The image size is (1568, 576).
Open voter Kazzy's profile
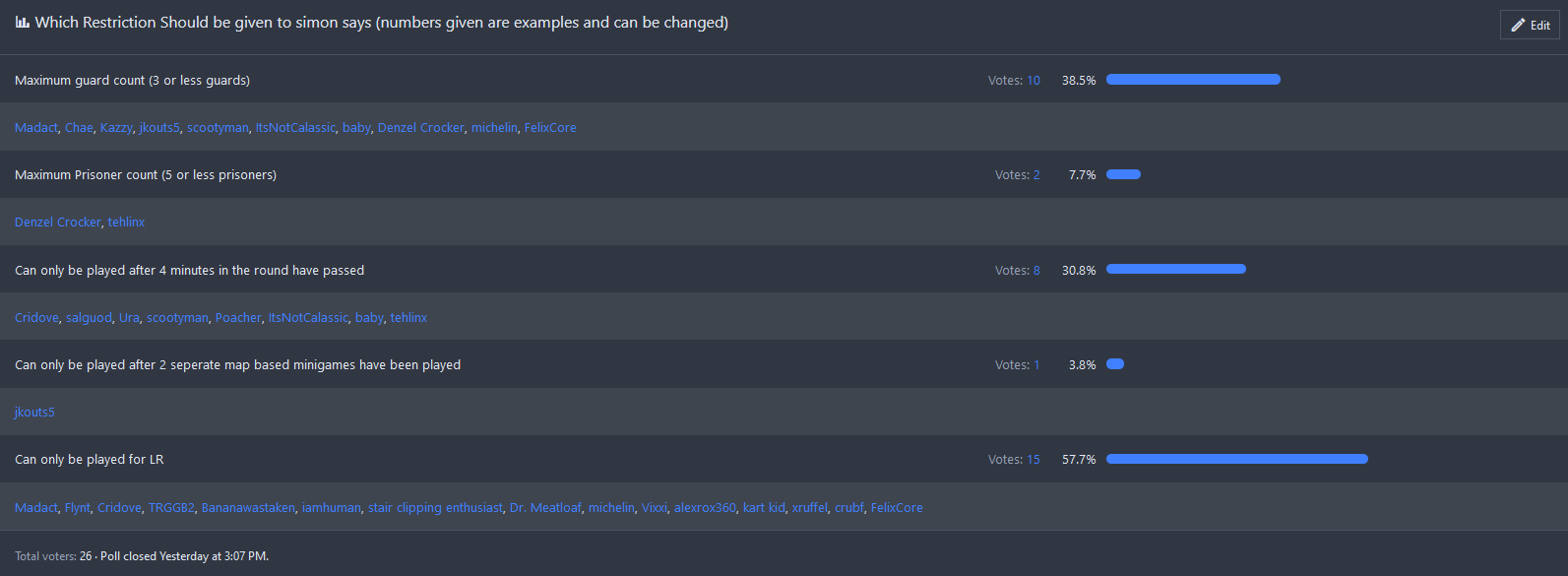click(116, 128)
